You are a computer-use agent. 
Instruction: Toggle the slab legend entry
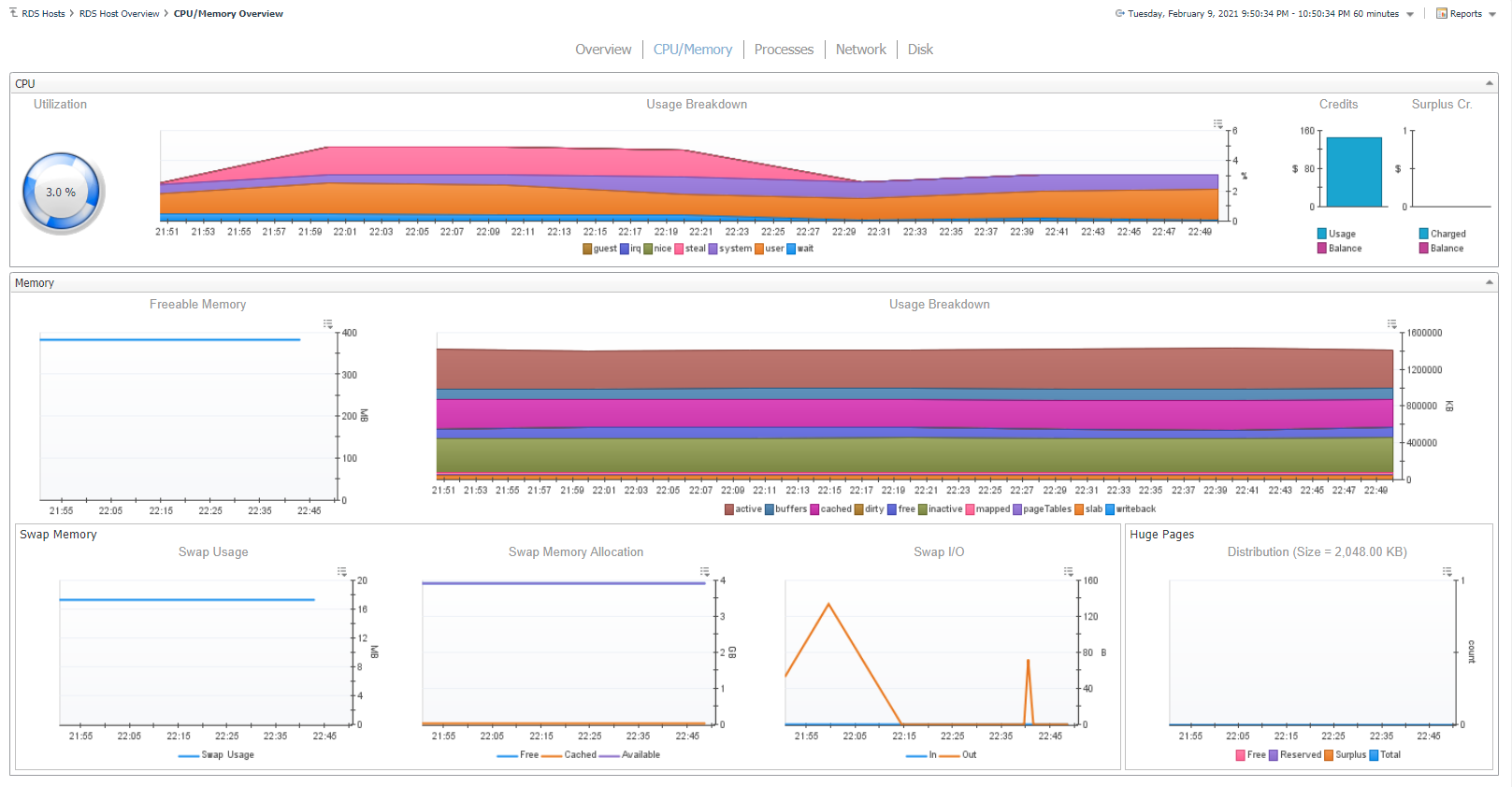[1088, 509]
